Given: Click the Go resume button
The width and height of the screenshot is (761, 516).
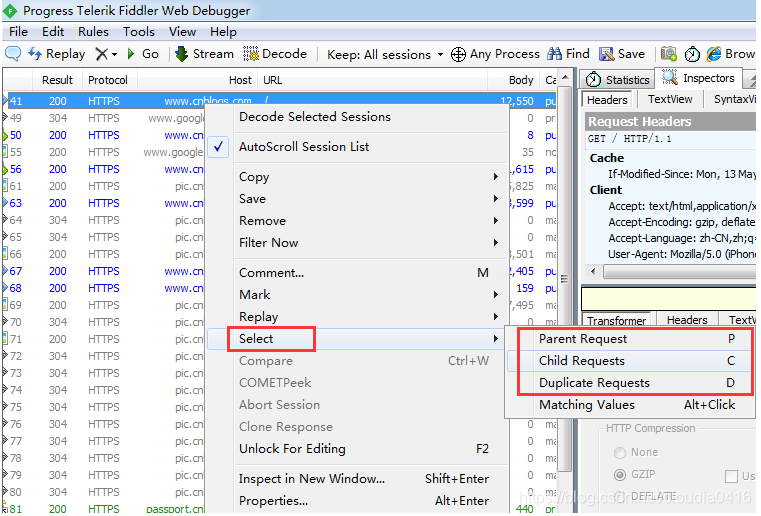Looking at the screenshot, I should (x=143, y=54).
